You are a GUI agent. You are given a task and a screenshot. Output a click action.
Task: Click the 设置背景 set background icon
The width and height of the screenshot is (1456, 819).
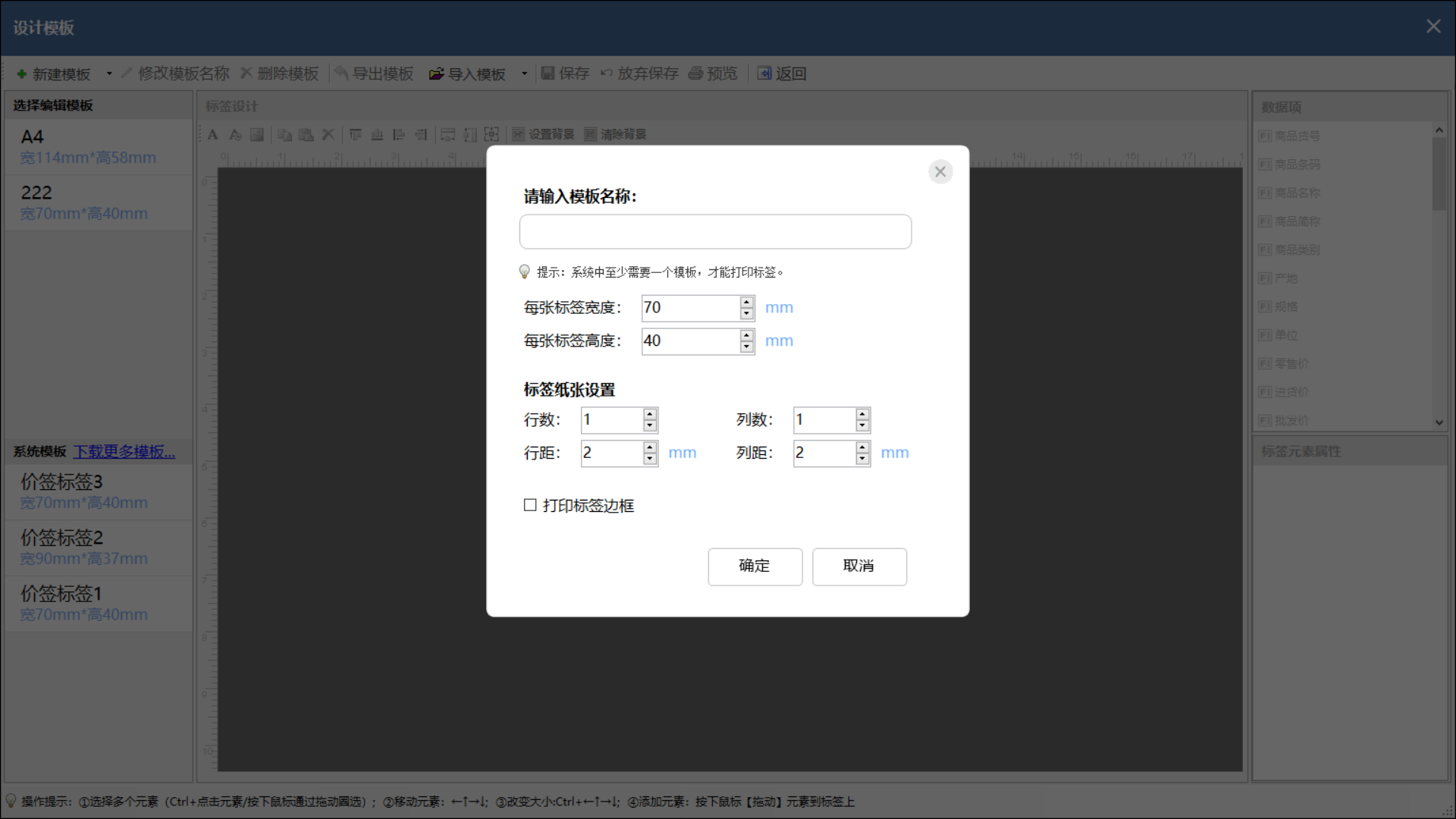(519, 134)
